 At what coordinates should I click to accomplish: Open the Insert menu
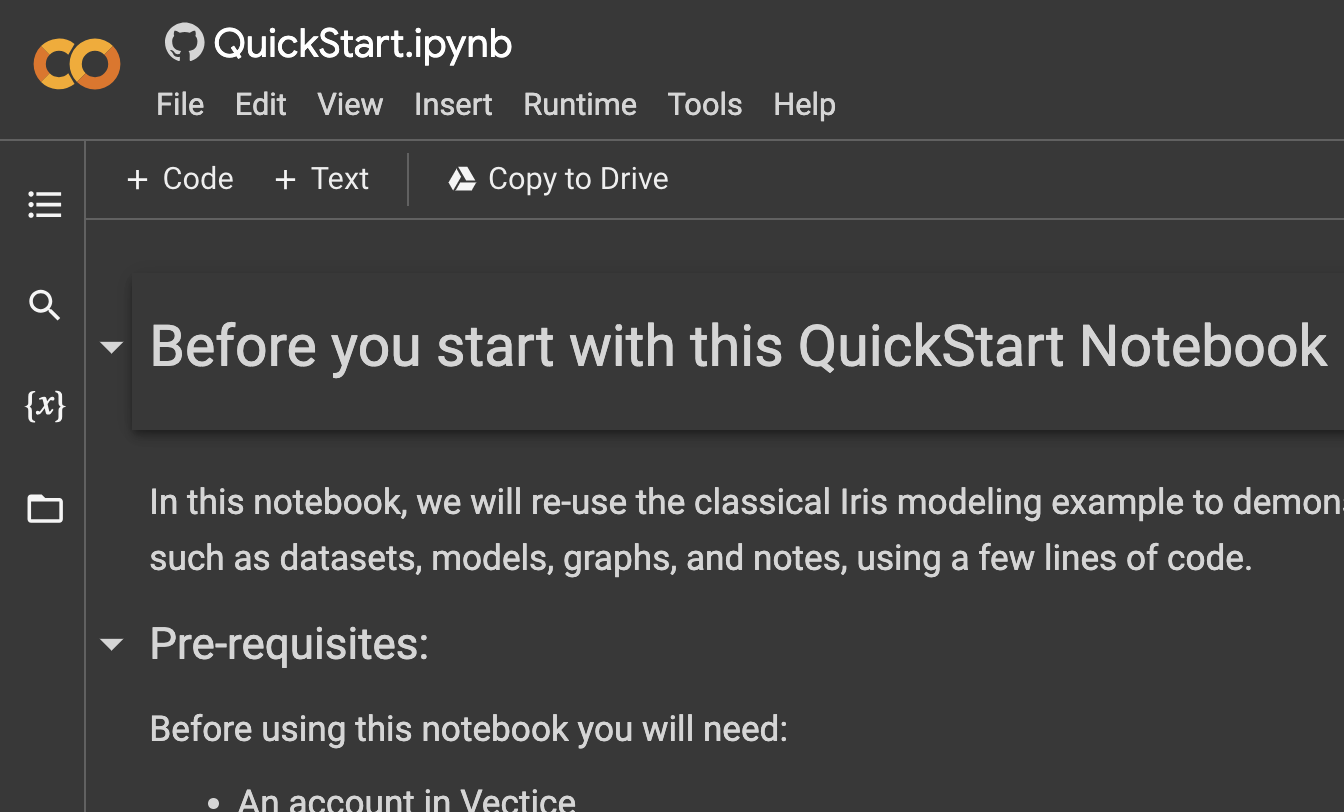pyautogui.click(x=453, y=105)
